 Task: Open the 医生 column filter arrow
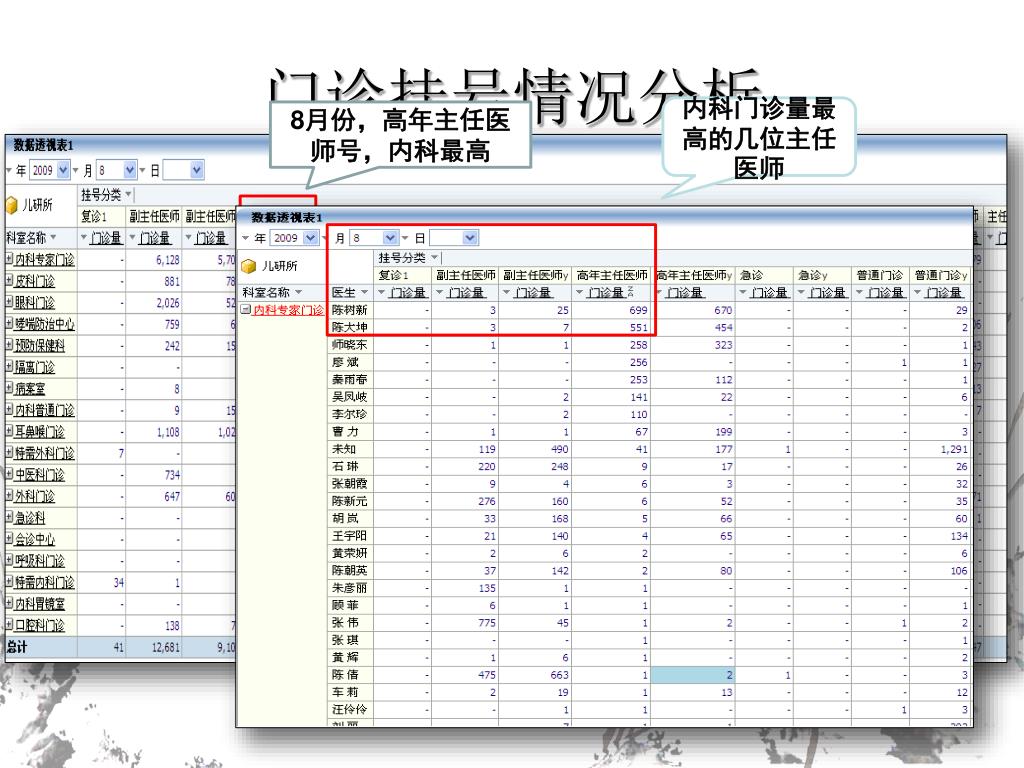pyautogui.click(x=365, y=292)
